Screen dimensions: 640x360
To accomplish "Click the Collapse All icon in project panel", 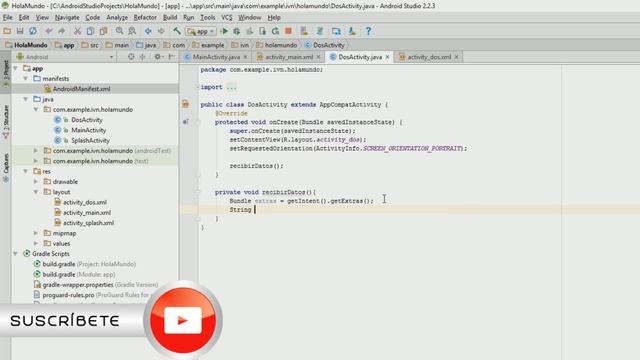I will (x=142, y=57).
